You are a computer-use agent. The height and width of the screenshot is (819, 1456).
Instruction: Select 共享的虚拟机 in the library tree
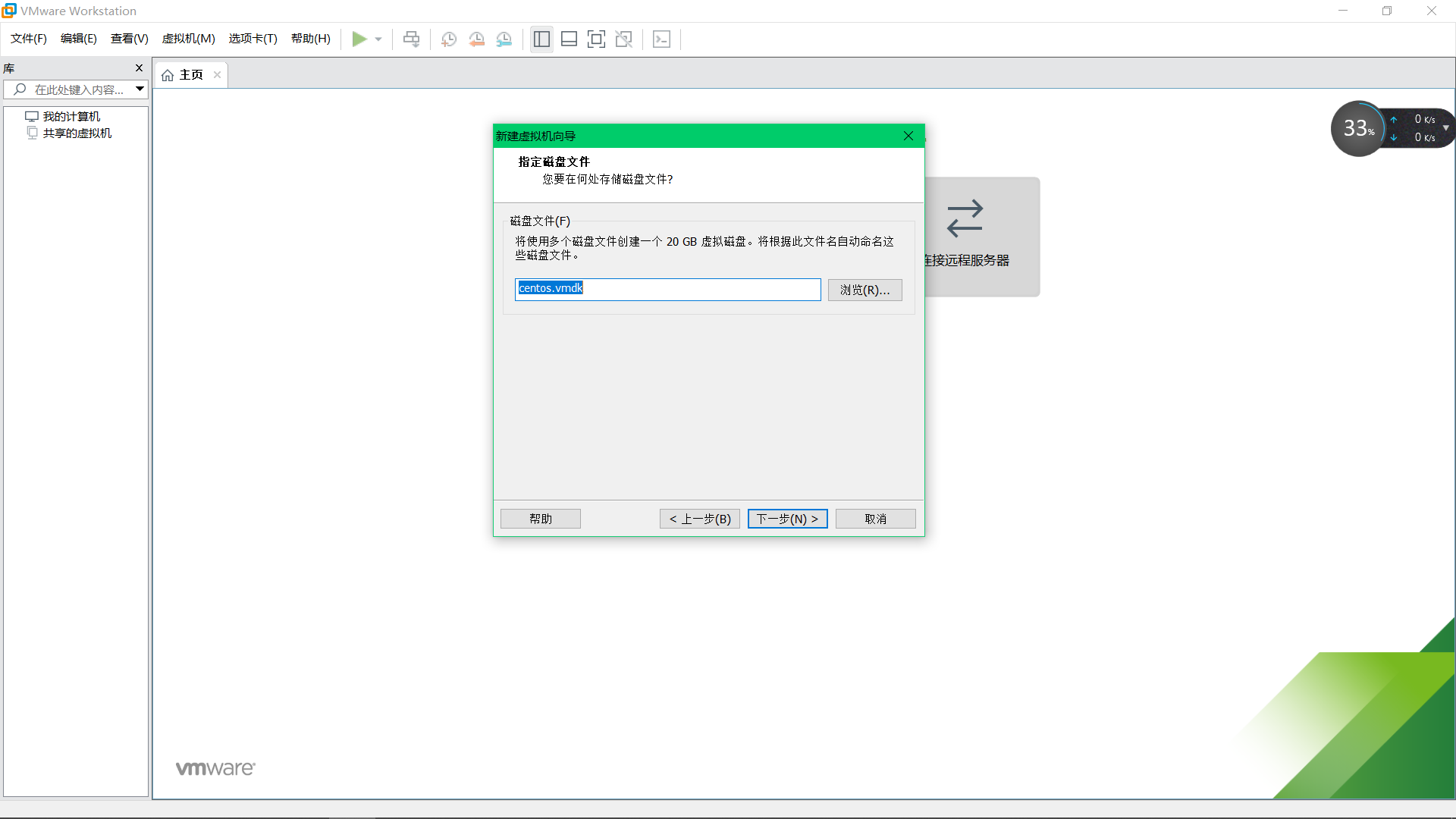[x=77, y=133]
